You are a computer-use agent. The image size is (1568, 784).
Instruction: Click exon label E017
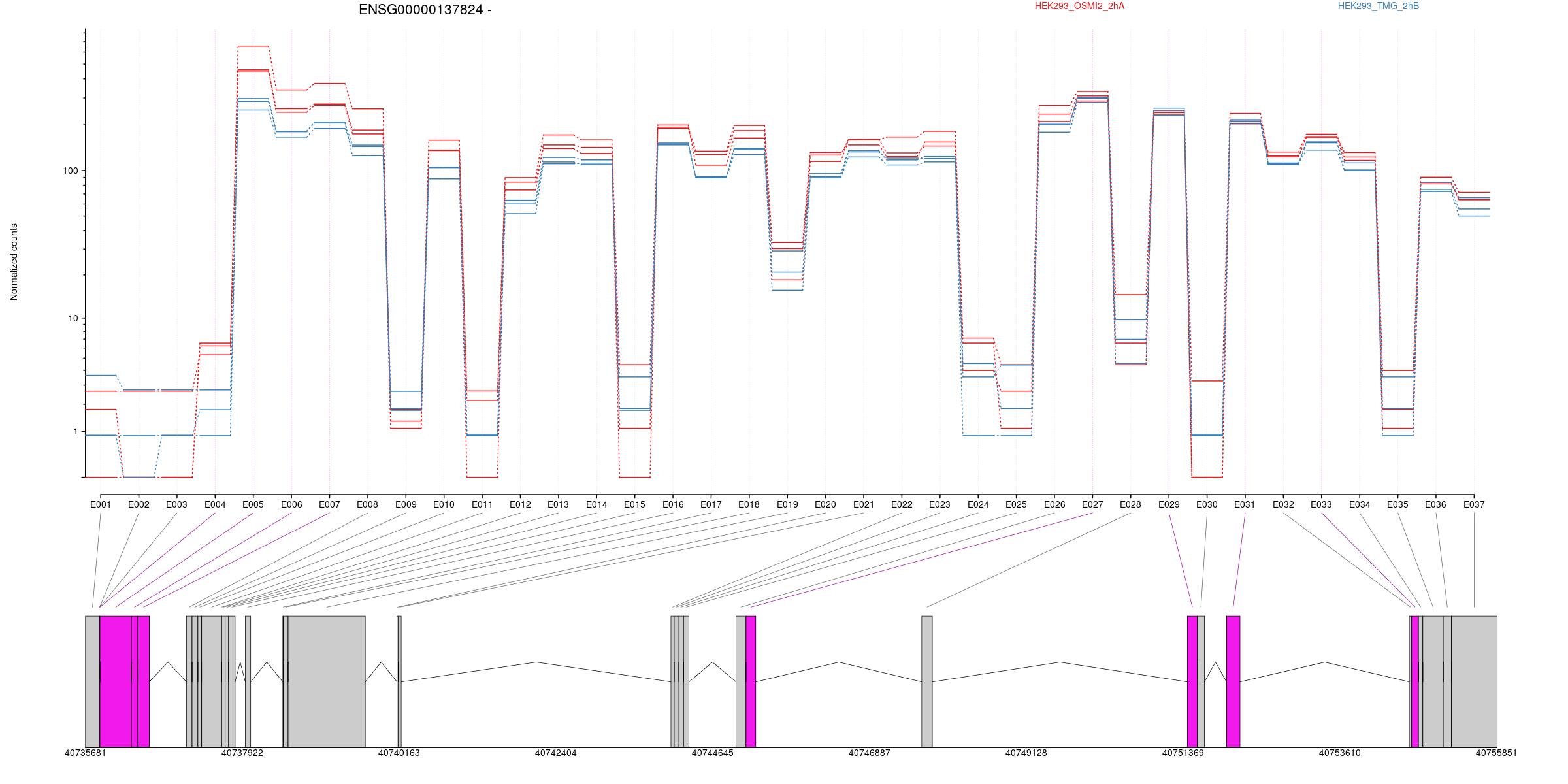(711, 504)
